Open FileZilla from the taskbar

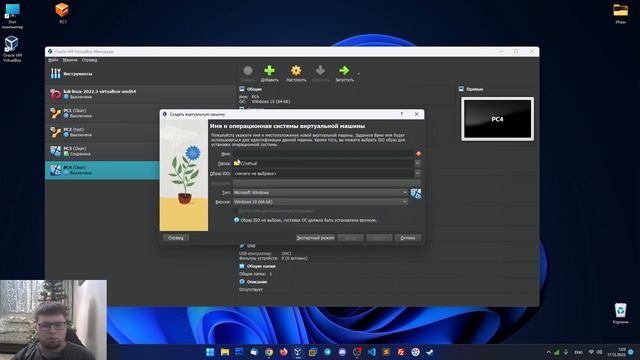[x=401, y=352]
